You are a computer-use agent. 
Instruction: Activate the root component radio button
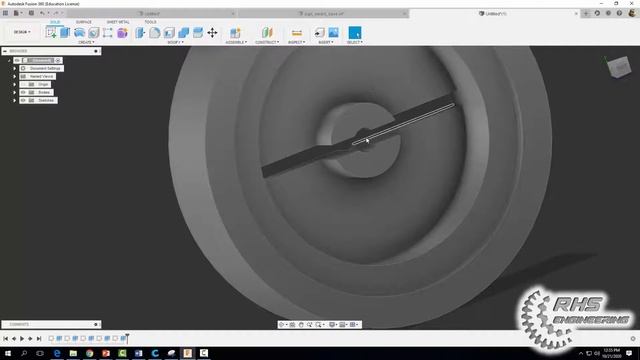[58, 60]
